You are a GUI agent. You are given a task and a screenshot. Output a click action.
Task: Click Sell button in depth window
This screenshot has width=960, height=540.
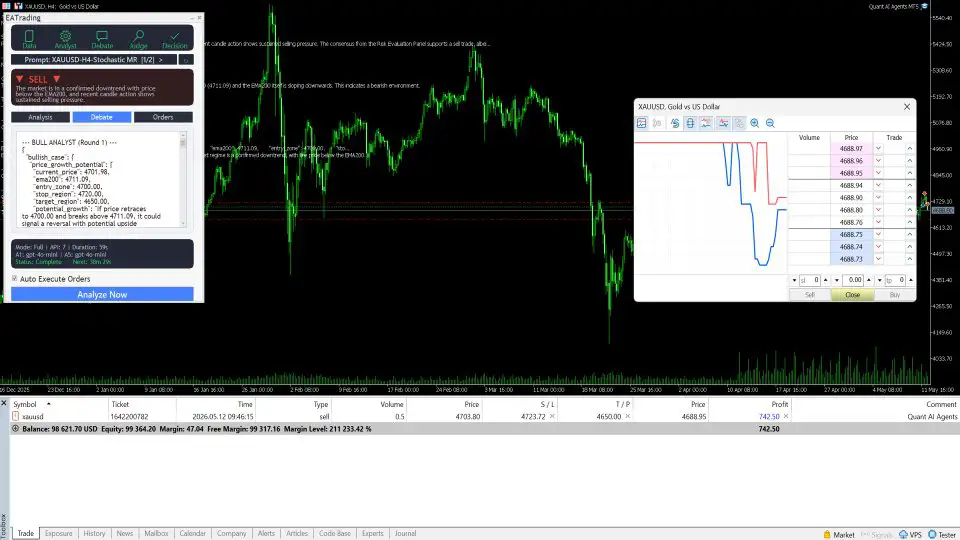[x=809, y=295]
